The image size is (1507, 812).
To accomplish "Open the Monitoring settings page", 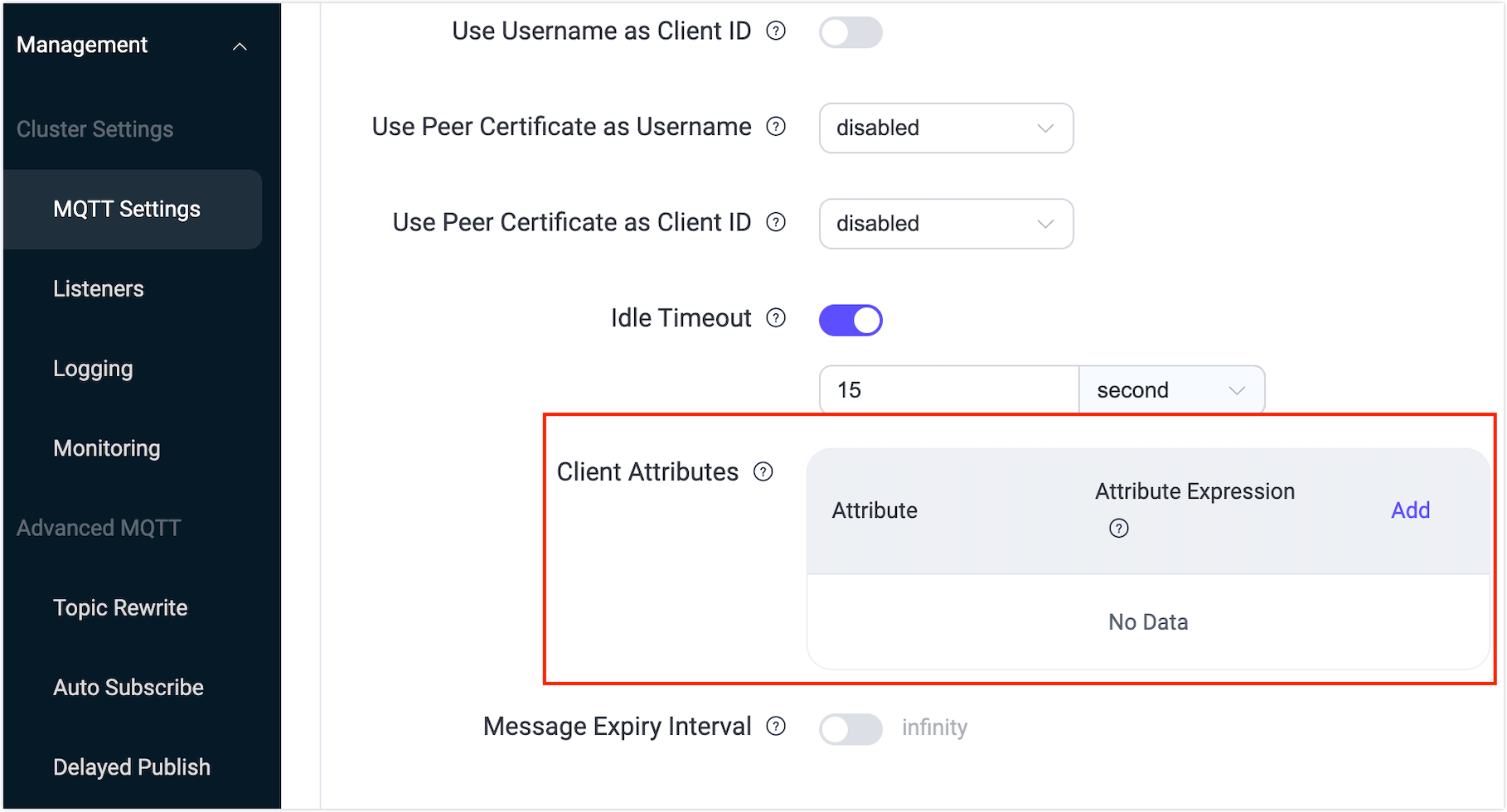I will (107, 448).
